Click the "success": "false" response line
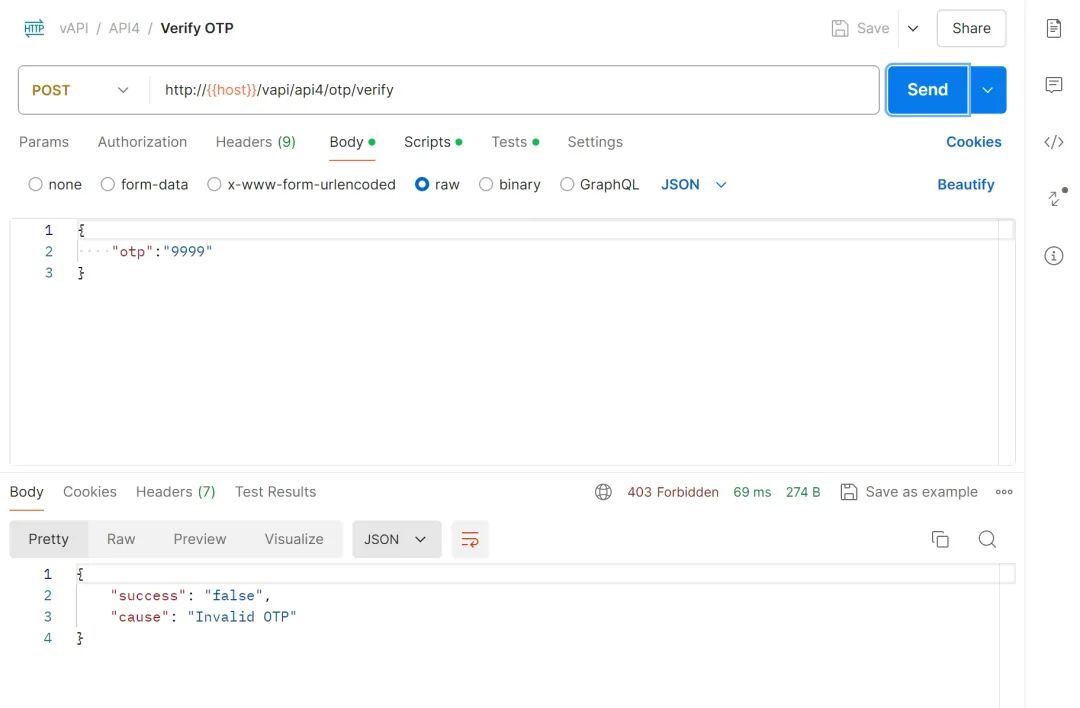1080x708 pixels. click(190, 595)
